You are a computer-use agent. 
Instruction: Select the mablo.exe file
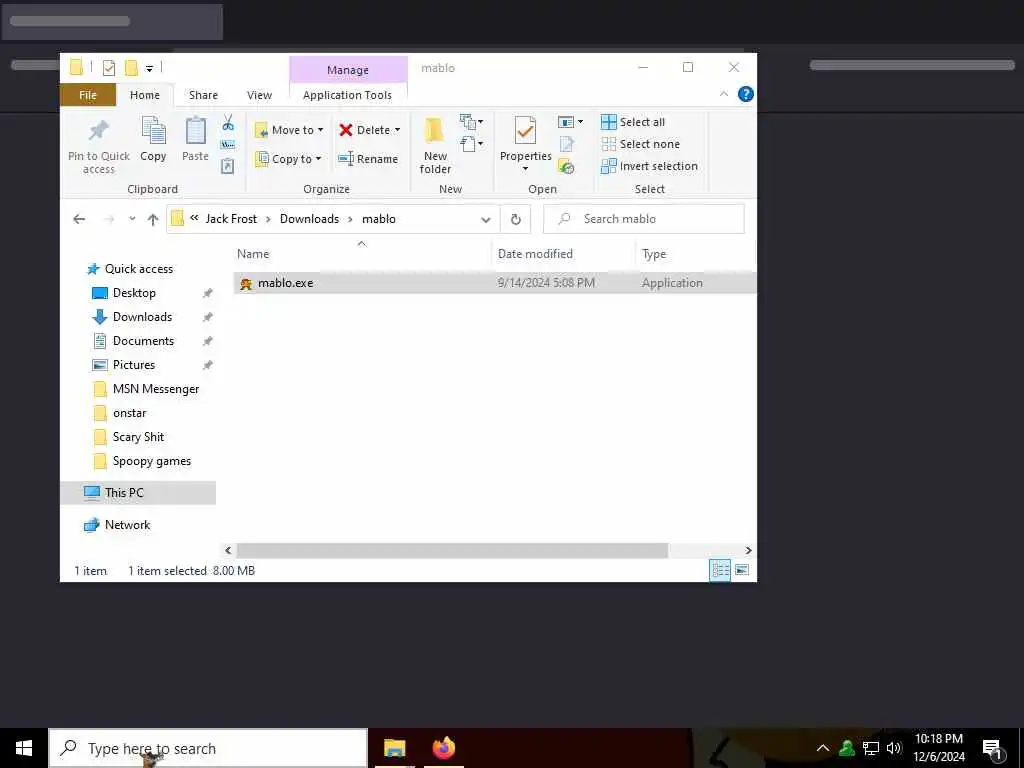coord(494,283)
